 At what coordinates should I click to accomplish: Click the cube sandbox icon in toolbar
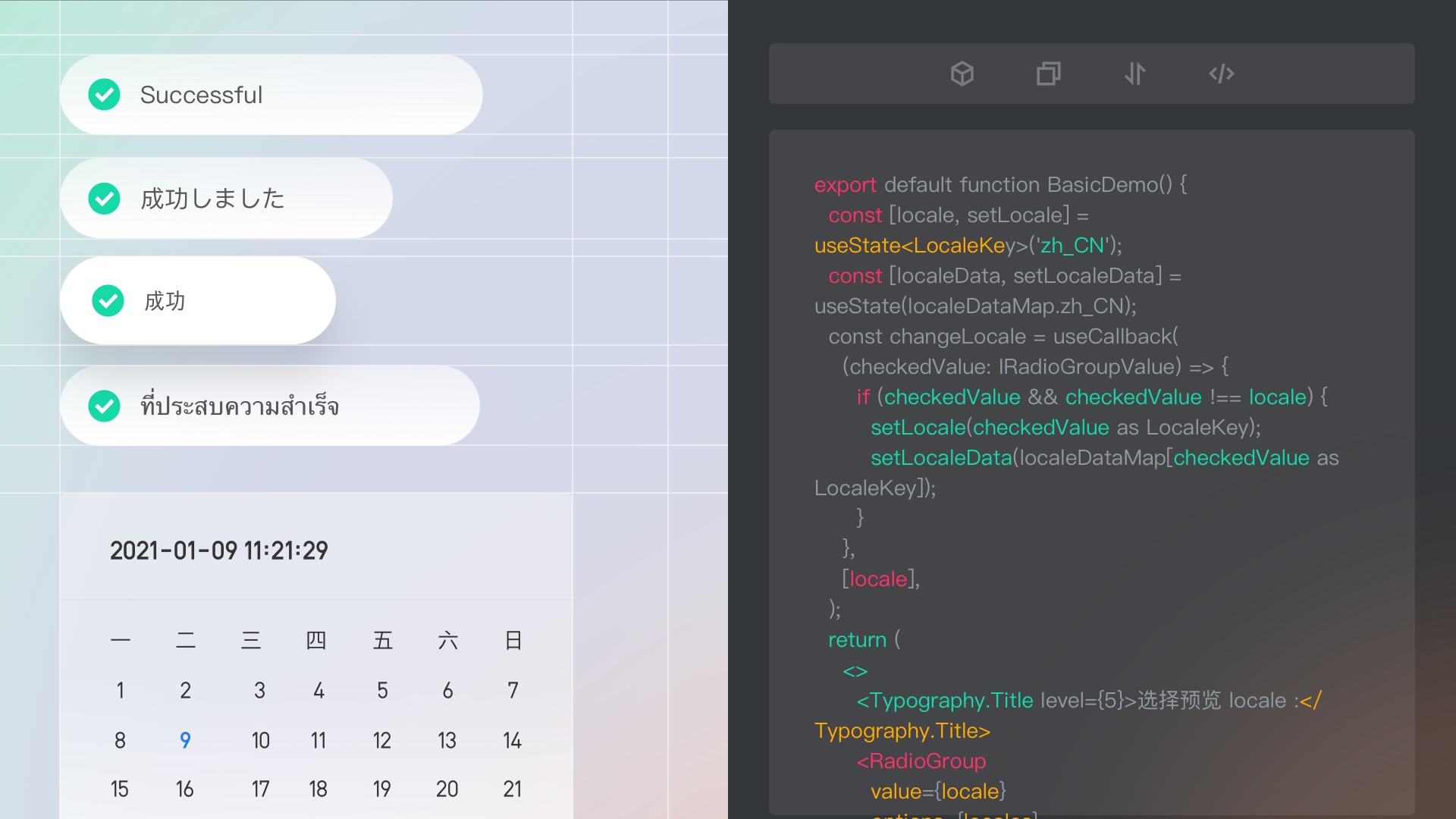click(x=962, y=74)
